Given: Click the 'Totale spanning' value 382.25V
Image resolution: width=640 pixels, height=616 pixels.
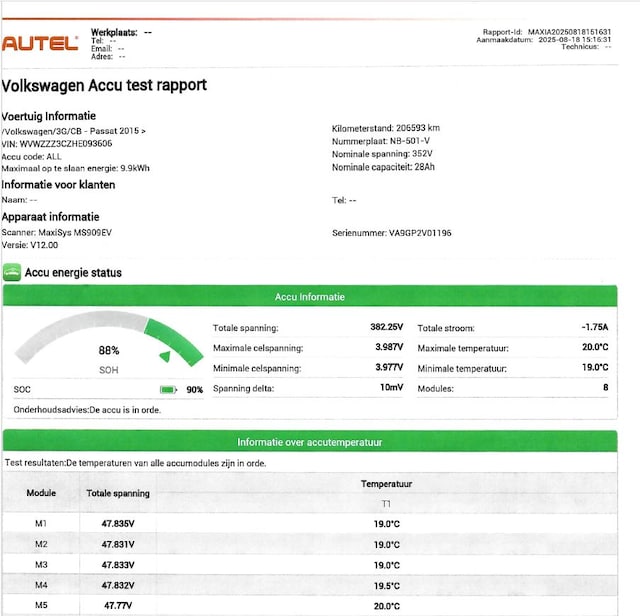Looking at the screenshot, I should [387, 327].
